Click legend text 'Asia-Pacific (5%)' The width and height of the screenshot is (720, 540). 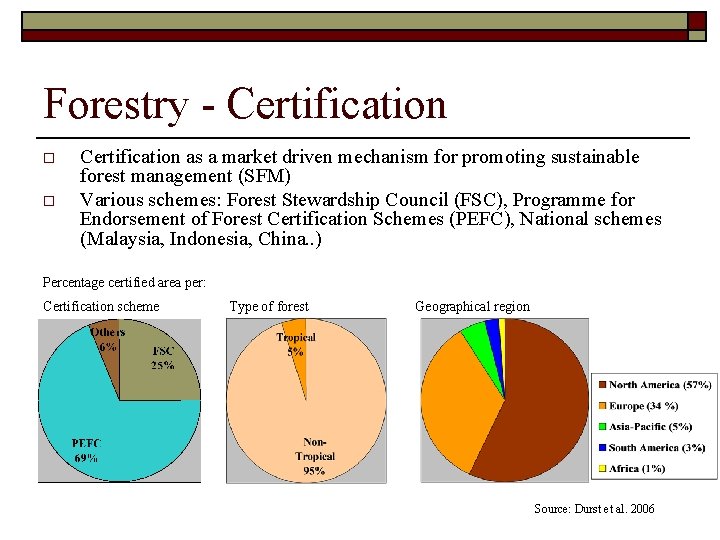pyautogui.click(x=650, y=427)
